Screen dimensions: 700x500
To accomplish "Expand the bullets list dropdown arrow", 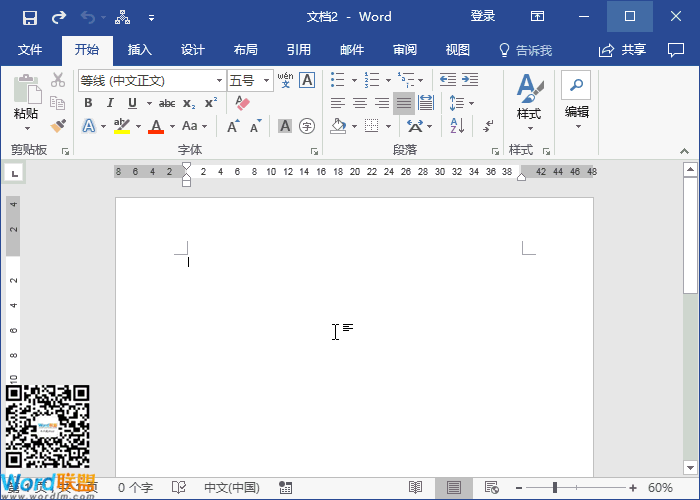I will point(354,81).
